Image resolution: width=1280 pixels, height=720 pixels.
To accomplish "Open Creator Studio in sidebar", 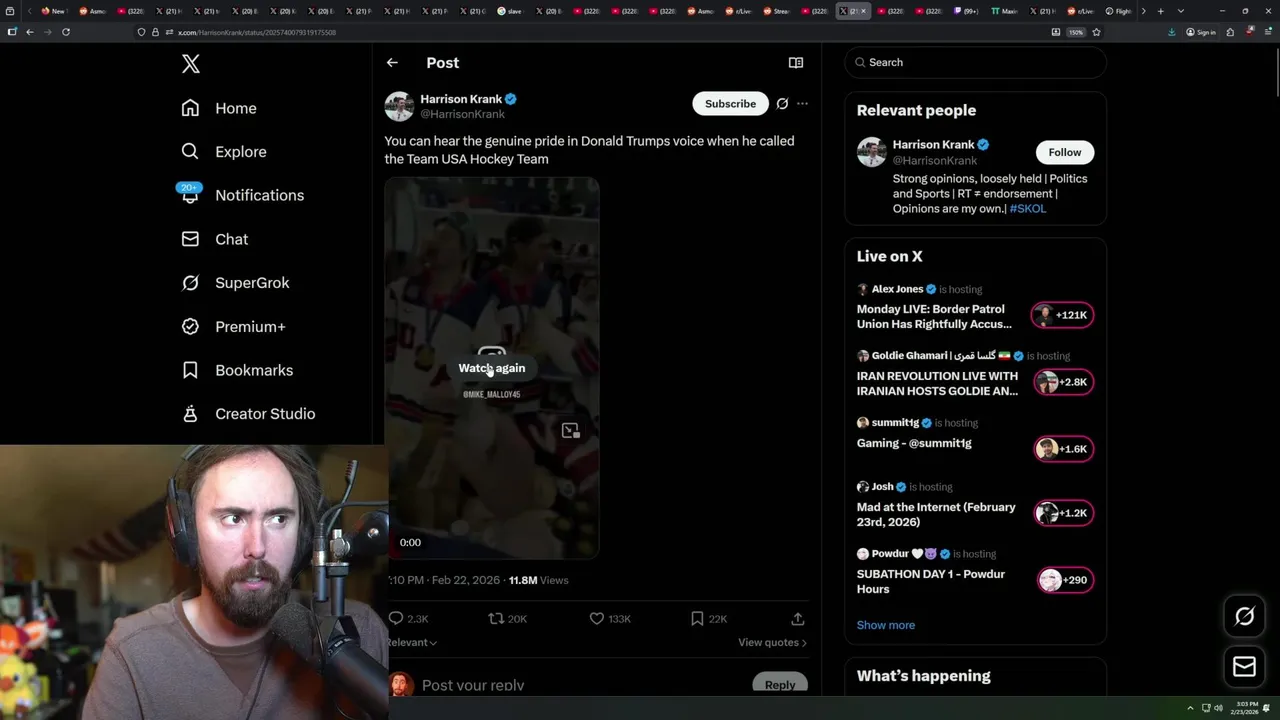I will [x=248, y=414].
